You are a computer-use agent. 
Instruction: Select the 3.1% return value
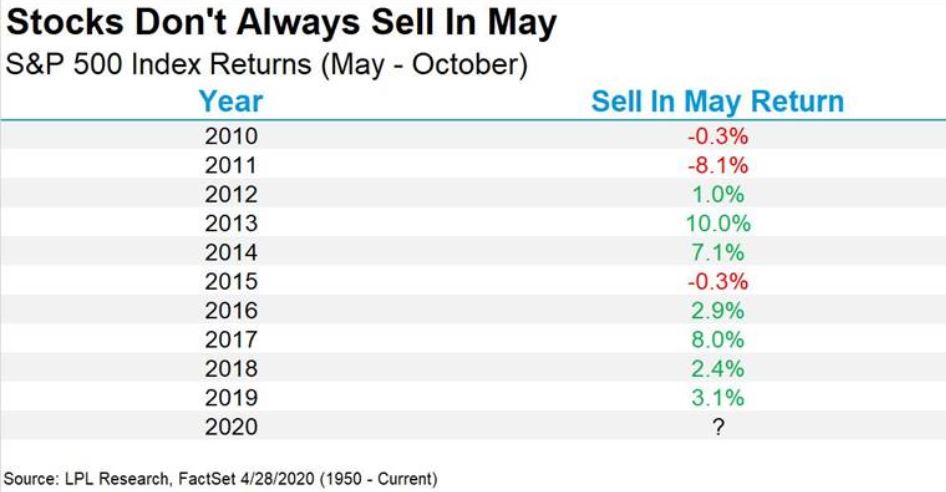(718, 397)
